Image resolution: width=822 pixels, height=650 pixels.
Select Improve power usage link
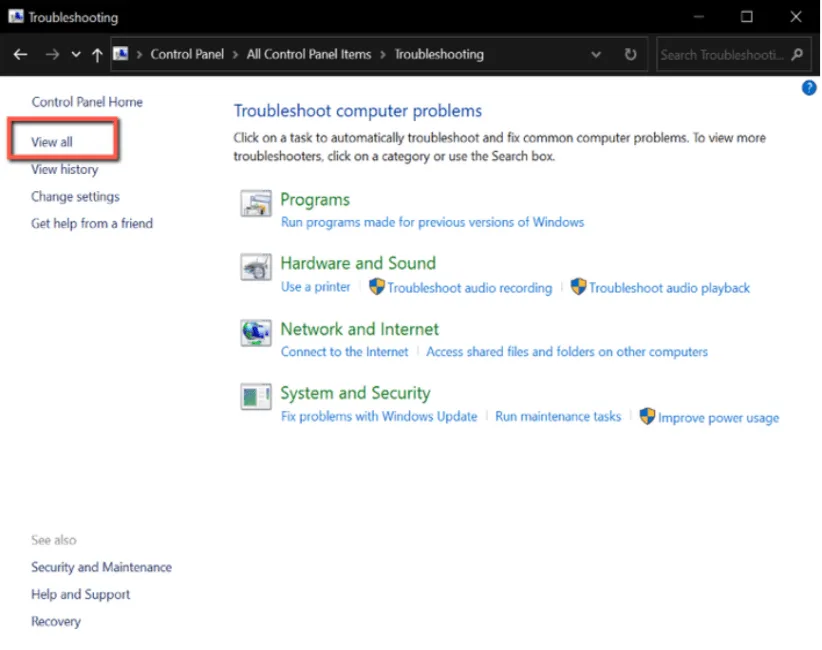(x=718, y=418)
